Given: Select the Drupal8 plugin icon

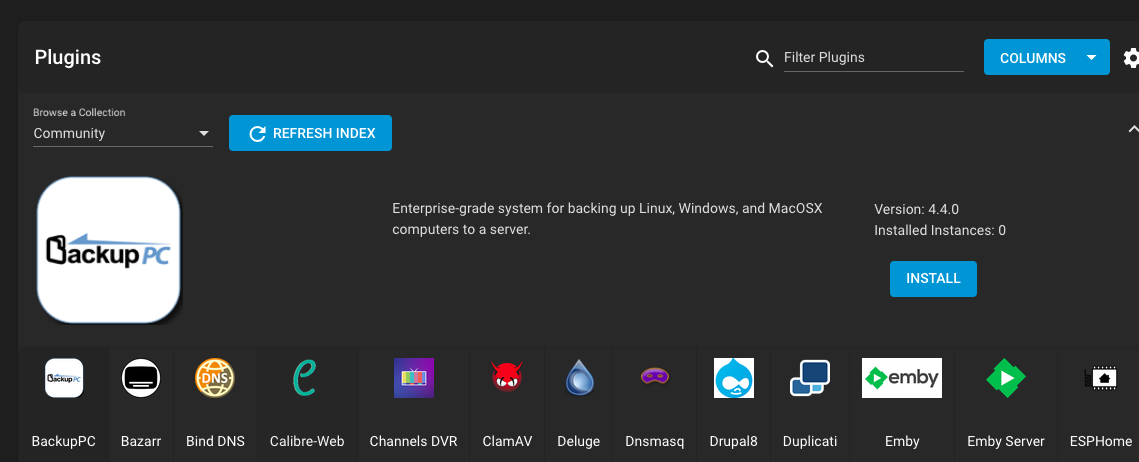Looking at the screenshot, I should tap(734, 378).
